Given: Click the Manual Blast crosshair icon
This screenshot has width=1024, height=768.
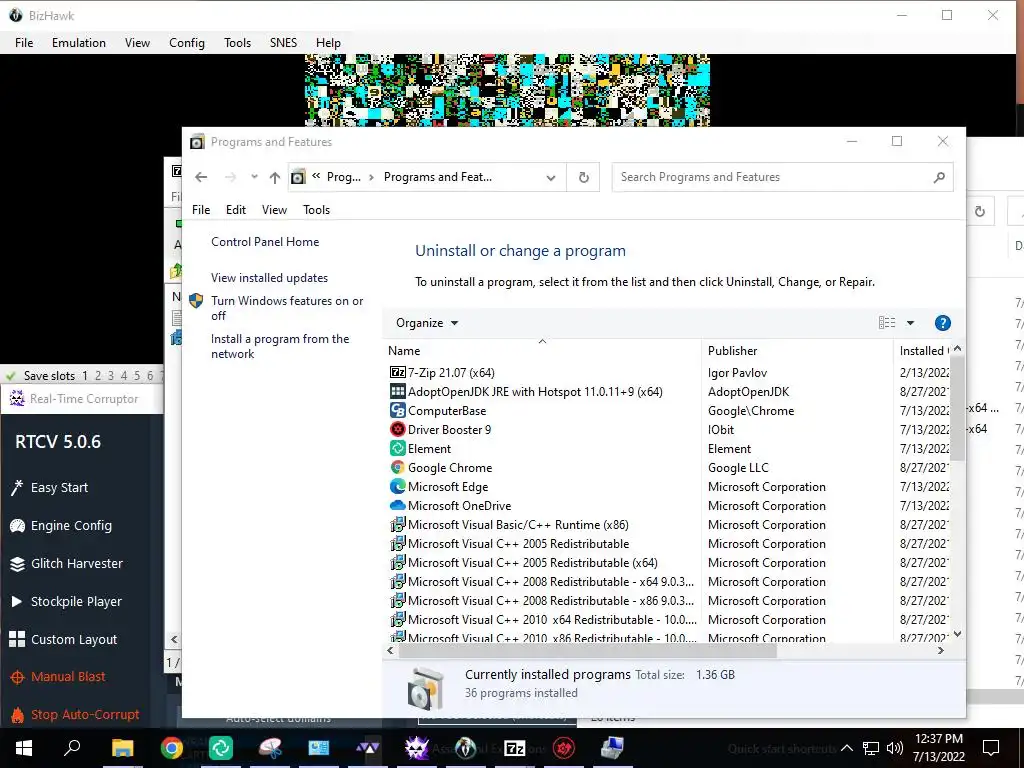Looking at the screenshot, I should (17, 677).
